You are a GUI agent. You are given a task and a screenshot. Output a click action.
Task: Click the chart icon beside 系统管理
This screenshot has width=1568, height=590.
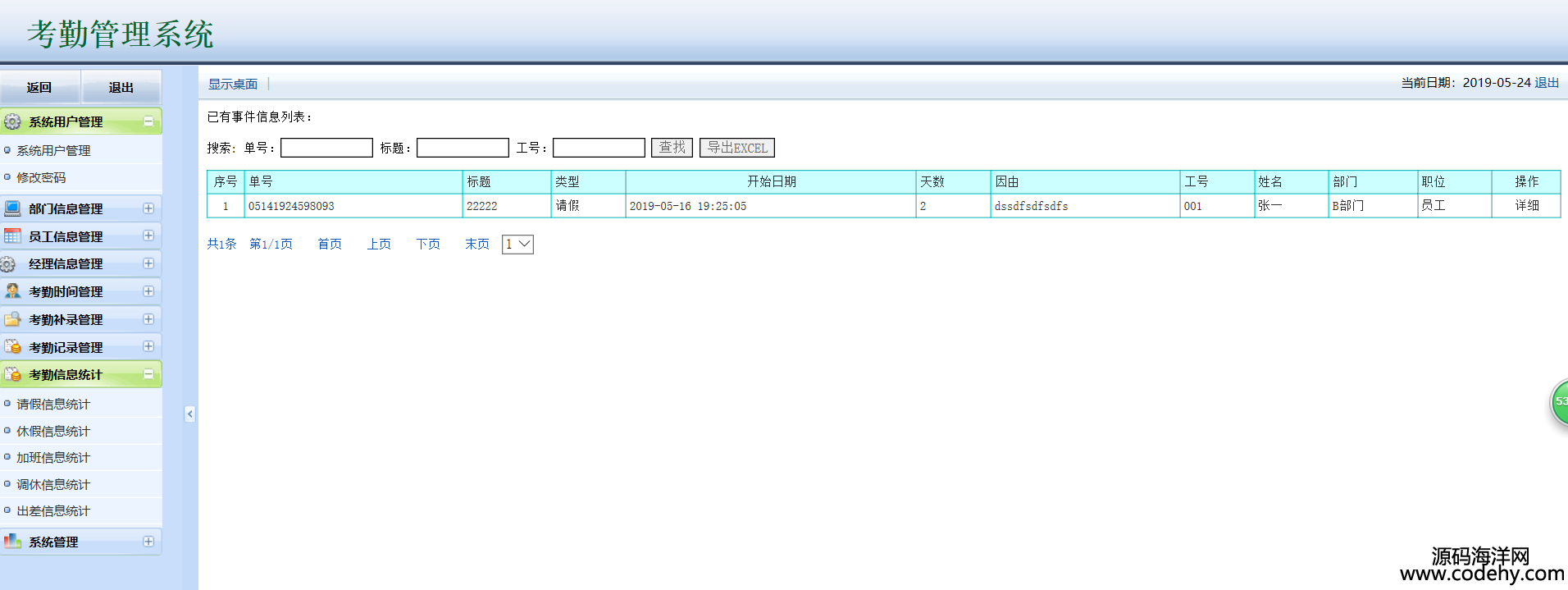click(x=12, y=542)
